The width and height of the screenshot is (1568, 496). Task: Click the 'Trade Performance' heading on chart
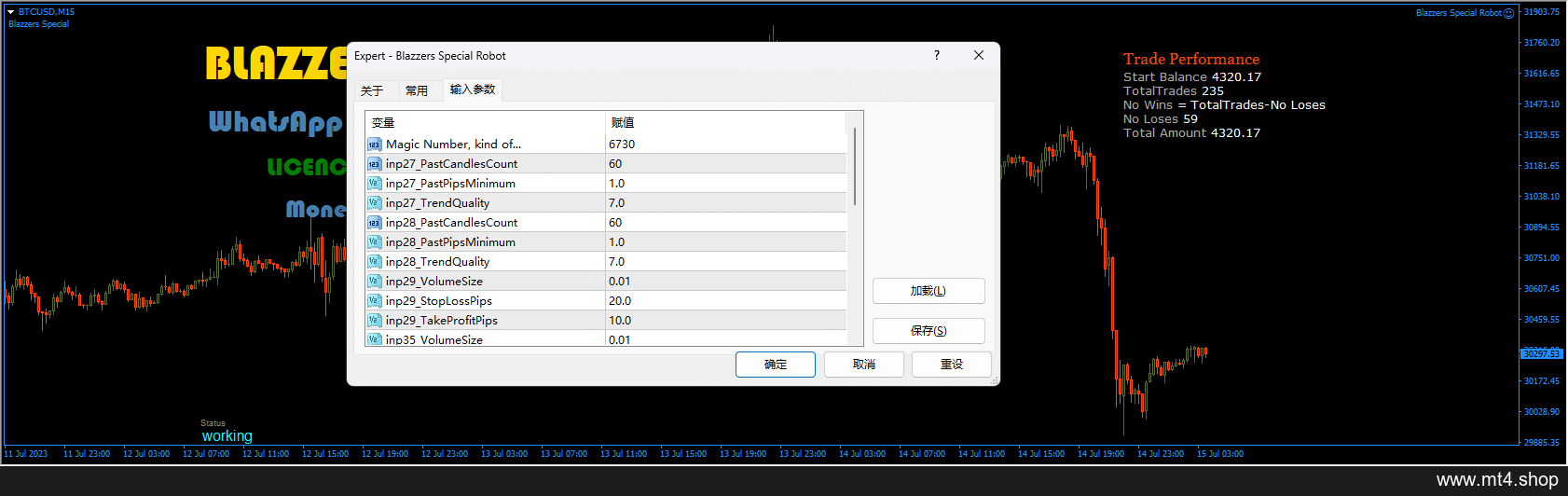1191,60
